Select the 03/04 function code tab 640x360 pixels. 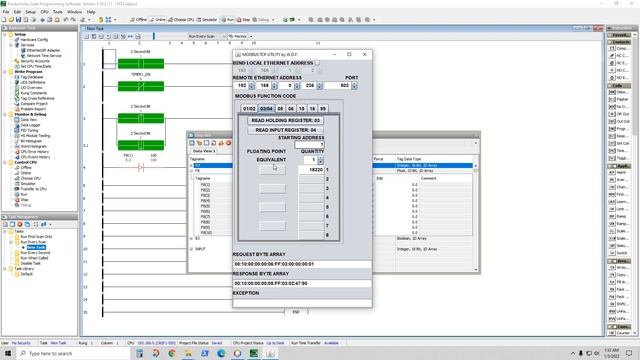click(x=266, y=109)
